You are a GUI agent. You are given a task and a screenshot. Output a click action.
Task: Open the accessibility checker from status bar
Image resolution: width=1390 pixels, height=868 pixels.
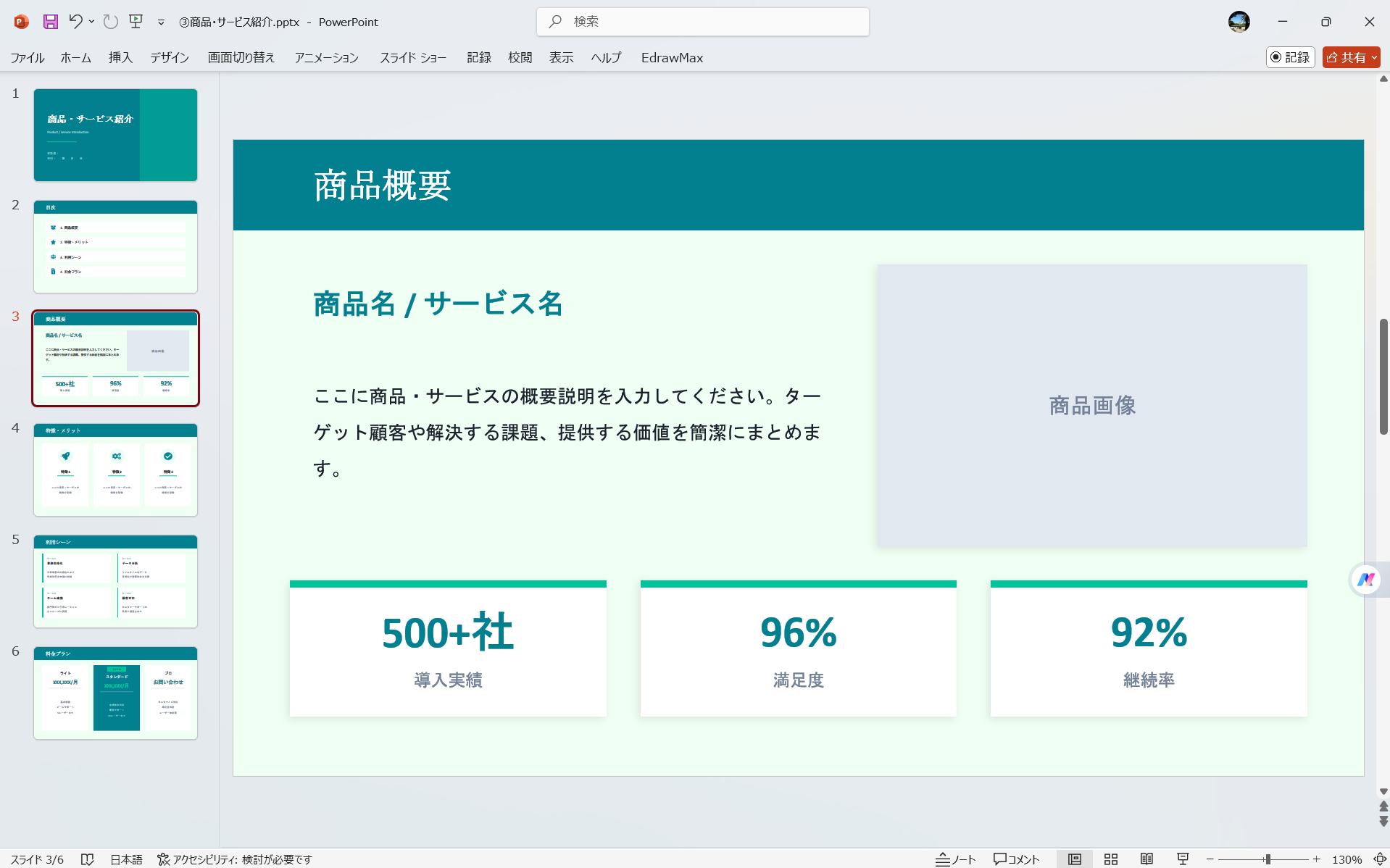pyautogui.click(x=232, y=859)
